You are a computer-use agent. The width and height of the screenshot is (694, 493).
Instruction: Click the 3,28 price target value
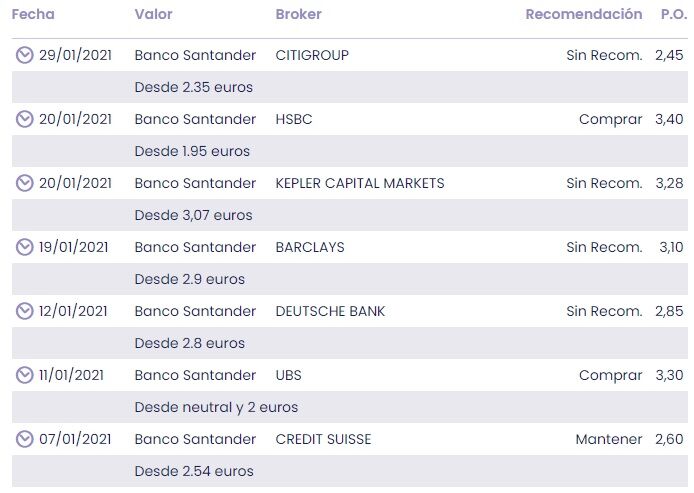(669, 183)
